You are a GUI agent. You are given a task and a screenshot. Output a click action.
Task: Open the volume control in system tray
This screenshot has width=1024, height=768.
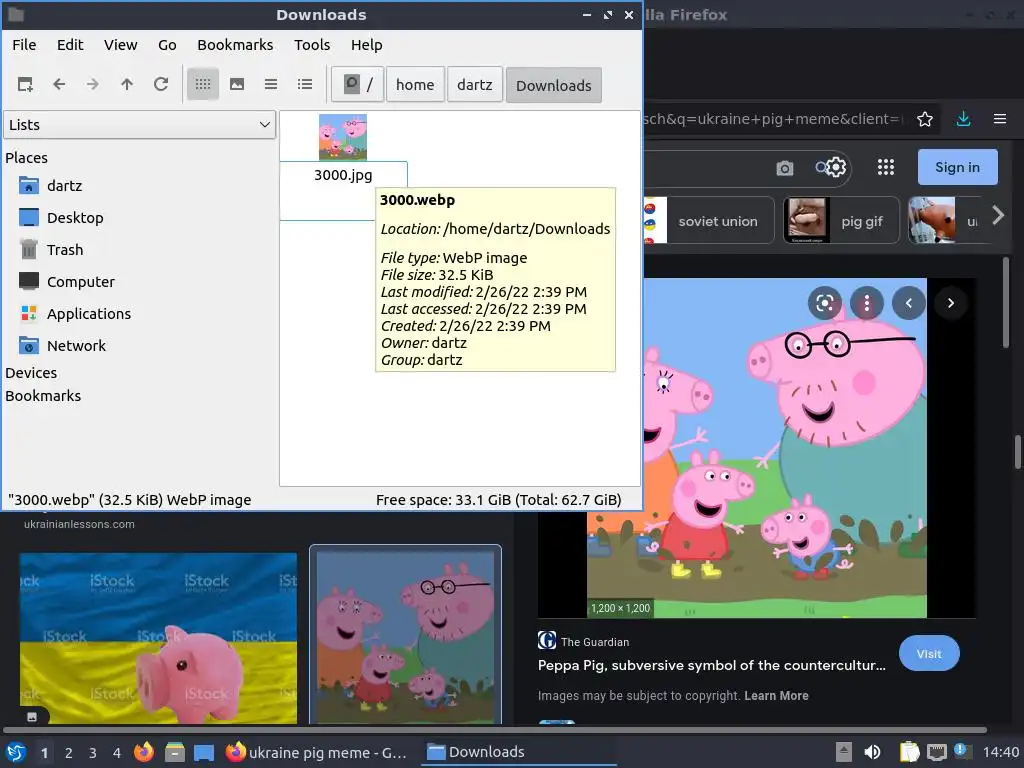click(872, 752)
